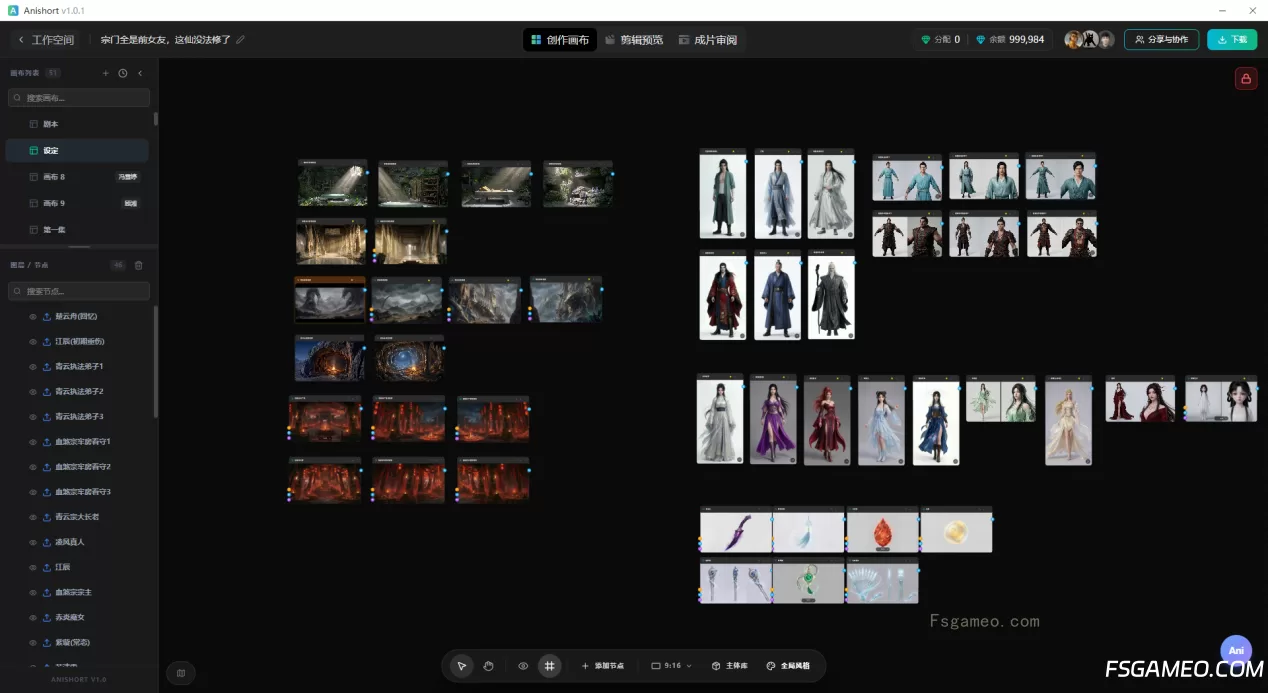Hide the 江辰 layer via its eye icon

coord(32,567)
